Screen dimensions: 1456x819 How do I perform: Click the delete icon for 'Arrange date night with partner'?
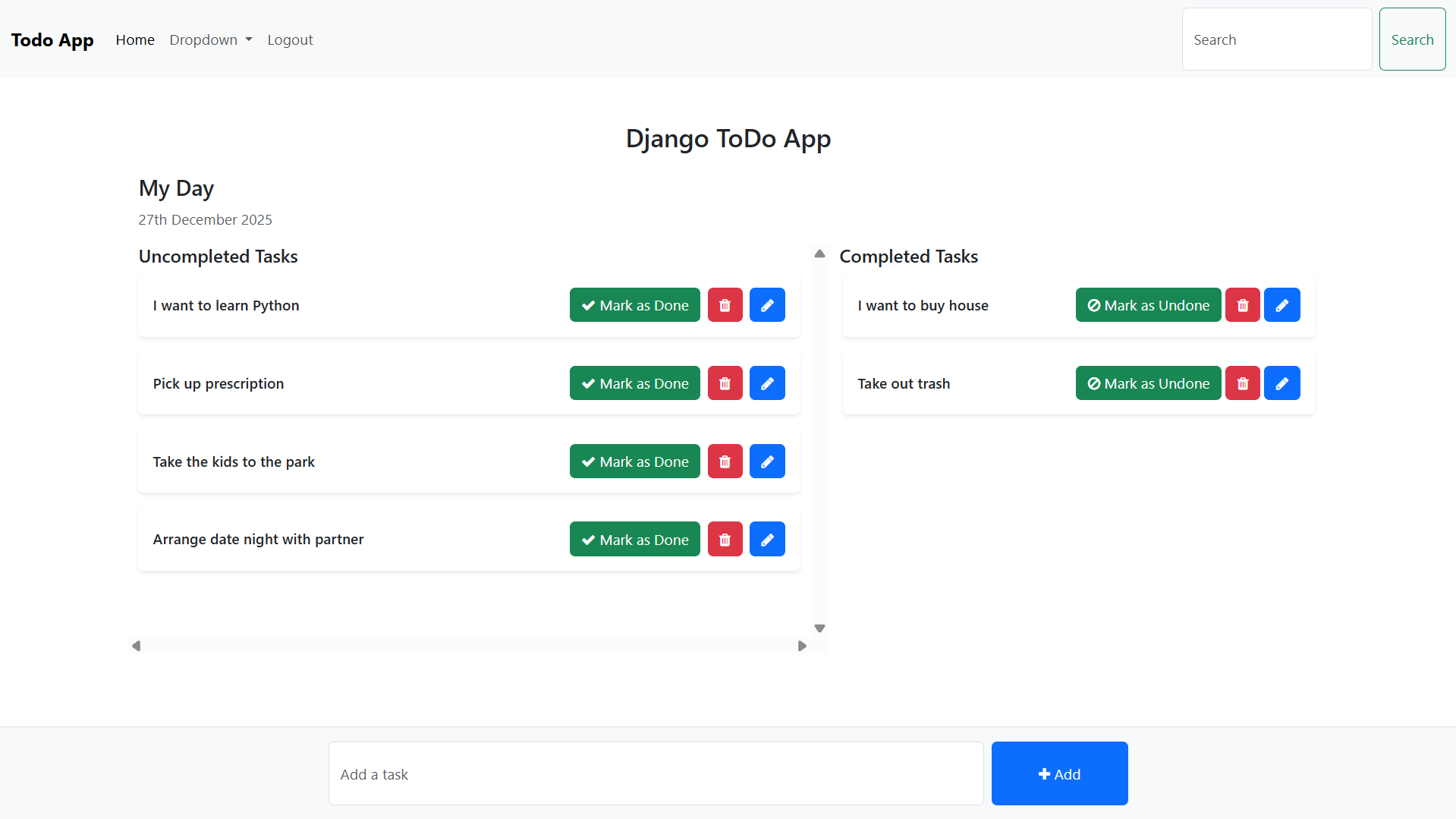click(725, 539)
